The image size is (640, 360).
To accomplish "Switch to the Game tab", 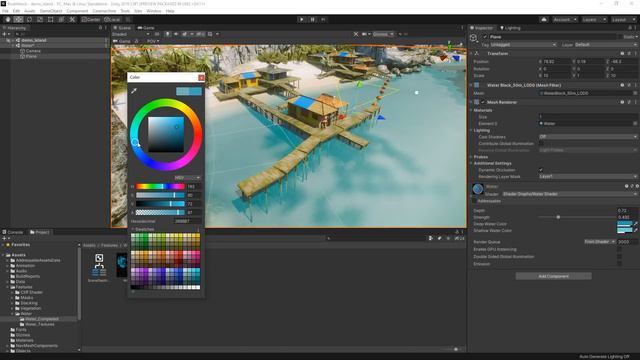I will coord(146,28).
